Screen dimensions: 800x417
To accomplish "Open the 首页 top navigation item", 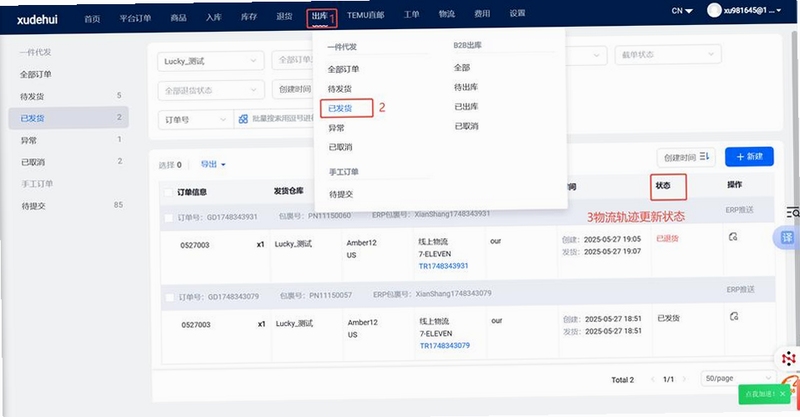I will point(92,19).
